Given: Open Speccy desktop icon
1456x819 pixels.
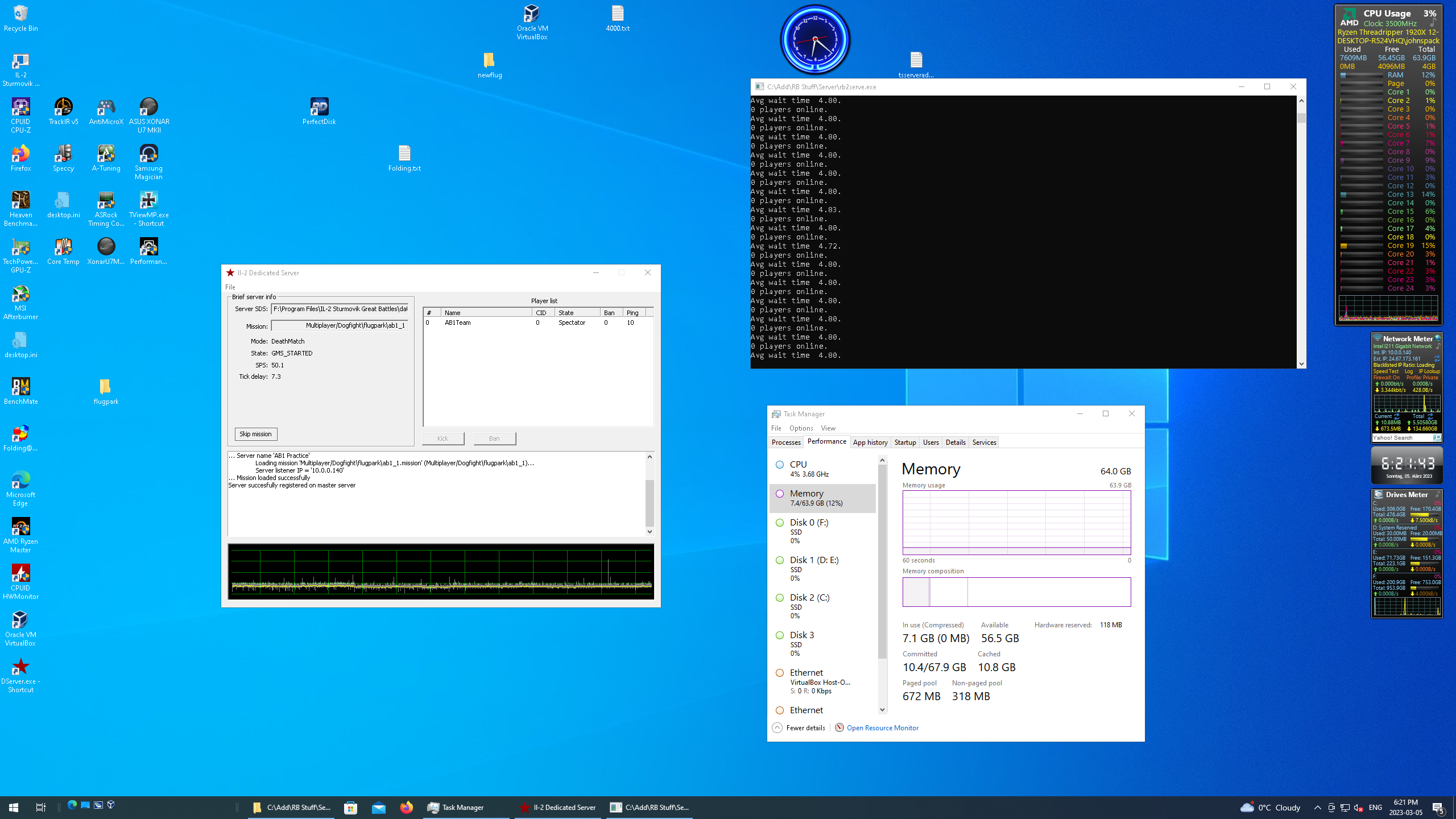Looking at the screenshot, I should [x=63, y=158].
